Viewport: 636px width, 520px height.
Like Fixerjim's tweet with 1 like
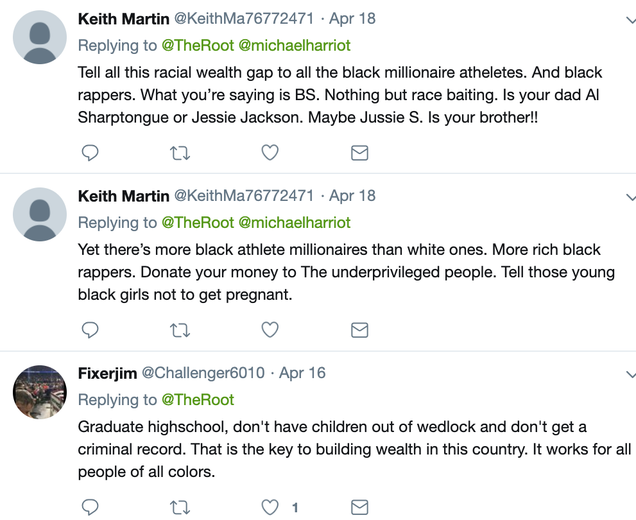point(270,507)
